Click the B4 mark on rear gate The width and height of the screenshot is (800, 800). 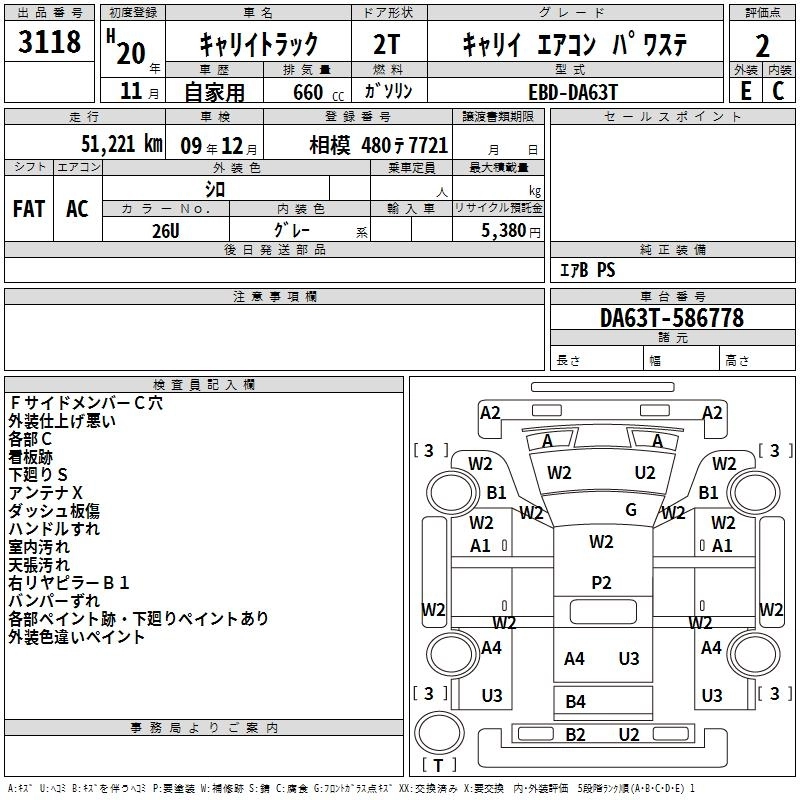click(575, 702)
